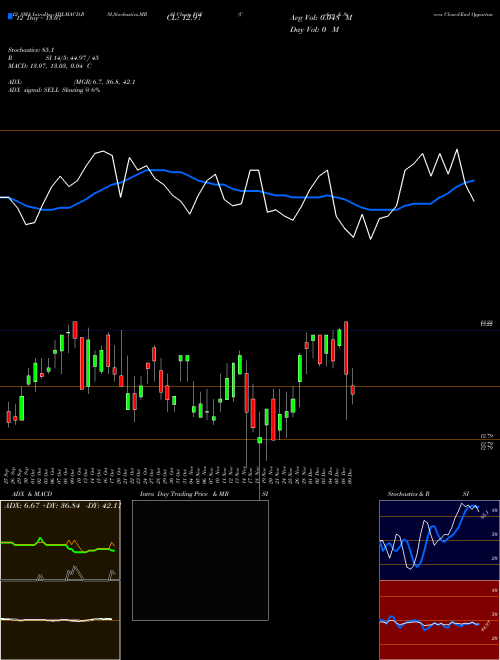Click the Stochastics & R SI panel title
500x660 pixels.
pyautogui.click(x=428, y=494)
